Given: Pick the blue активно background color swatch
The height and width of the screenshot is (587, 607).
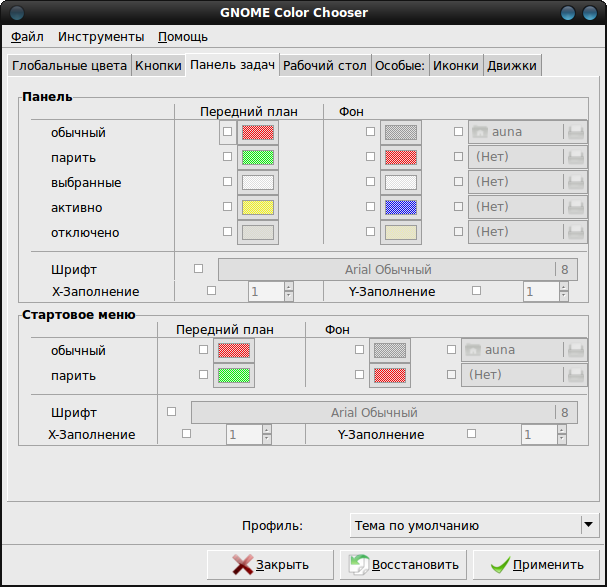Looking at the screenshot, I should coord(401,207).
